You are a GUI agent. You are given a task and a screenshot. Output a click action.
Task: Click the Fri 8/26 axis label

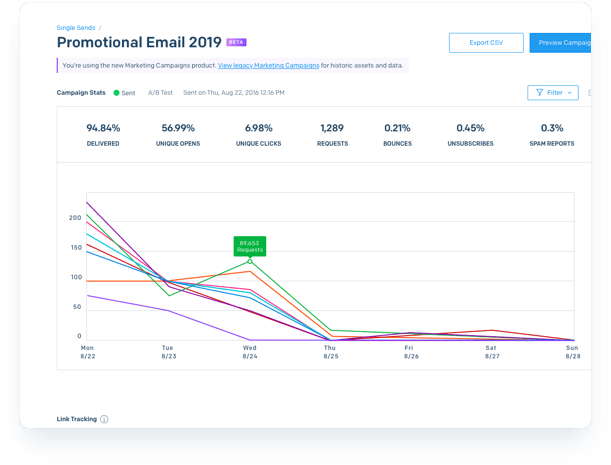tap(411, 352)
